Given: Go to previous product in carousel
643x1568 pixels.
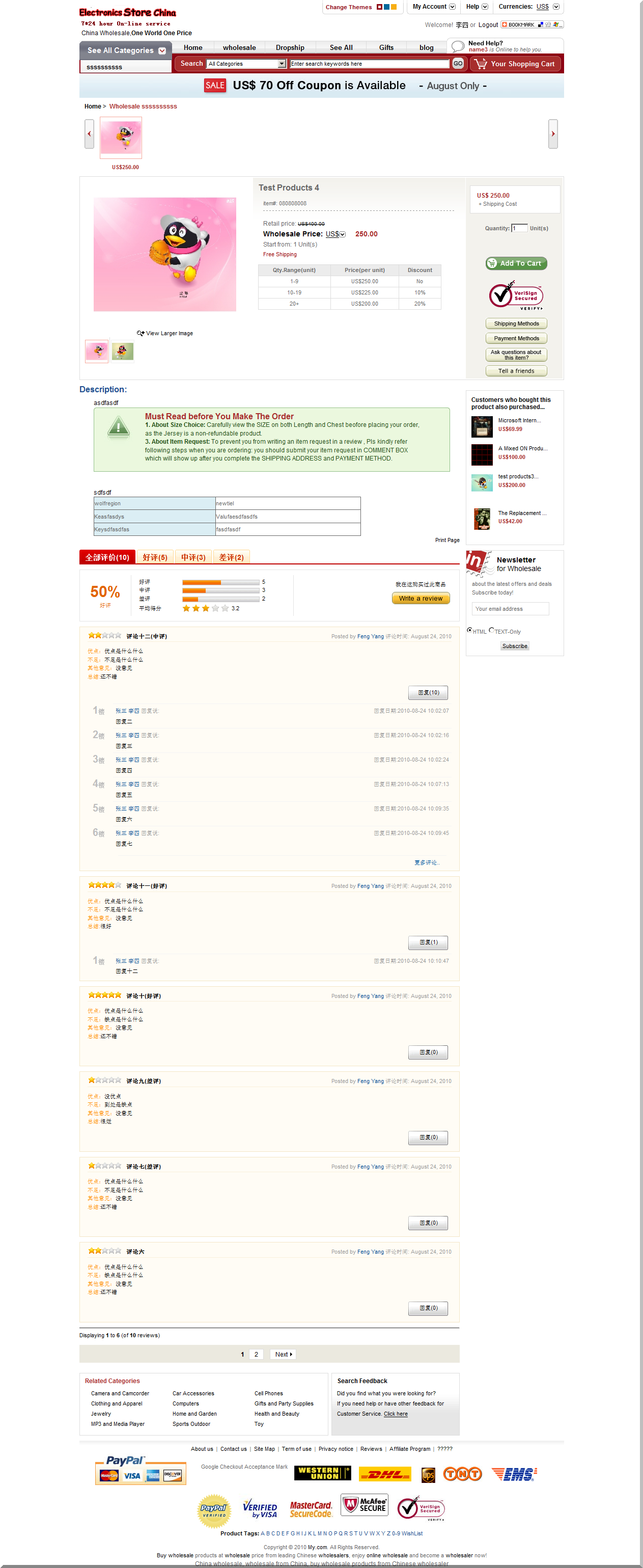Looking at the screenshot, I should point(89,134).
